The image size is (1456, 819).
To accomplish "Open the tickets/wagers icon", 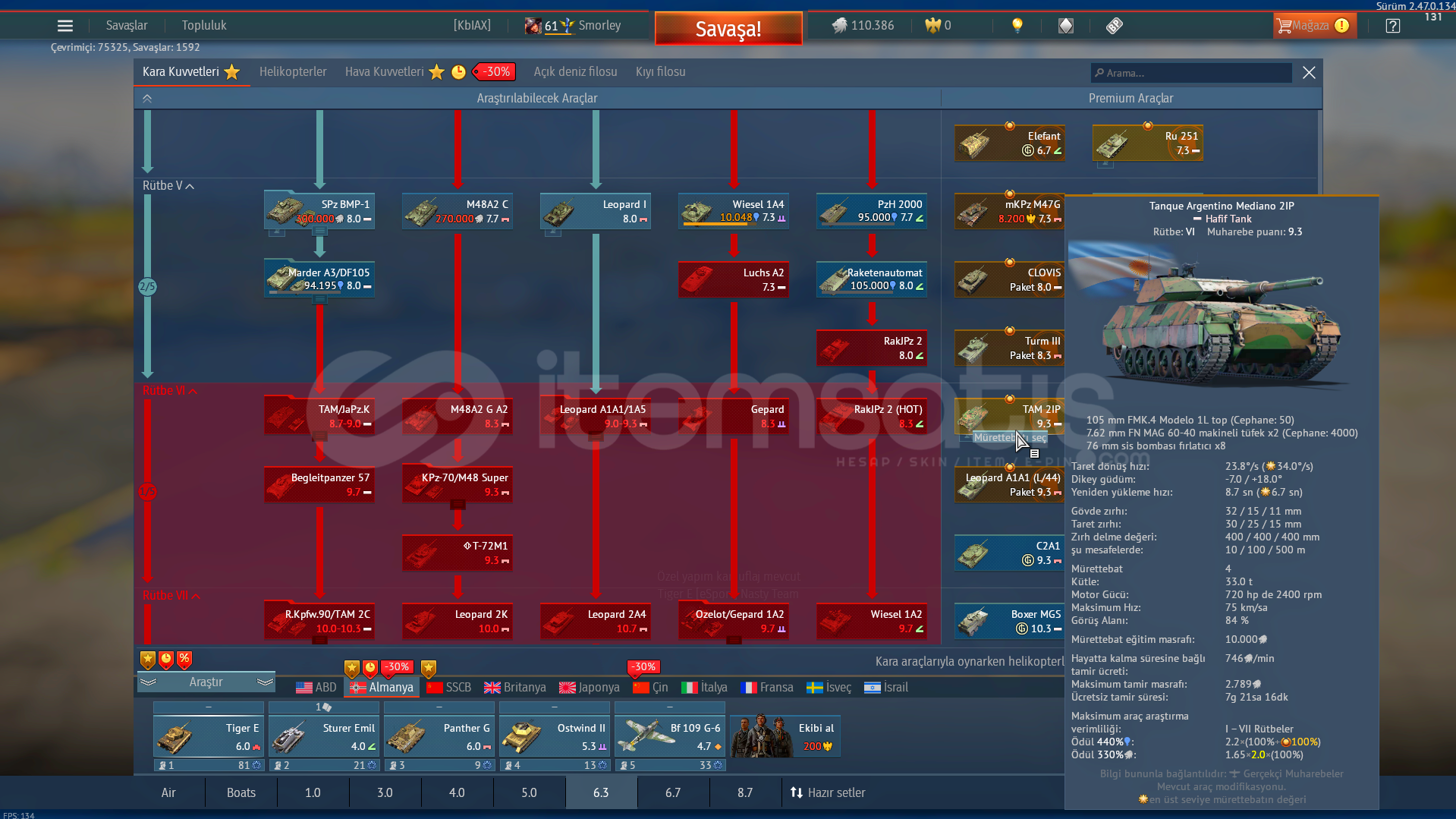I will [1114, 26].
